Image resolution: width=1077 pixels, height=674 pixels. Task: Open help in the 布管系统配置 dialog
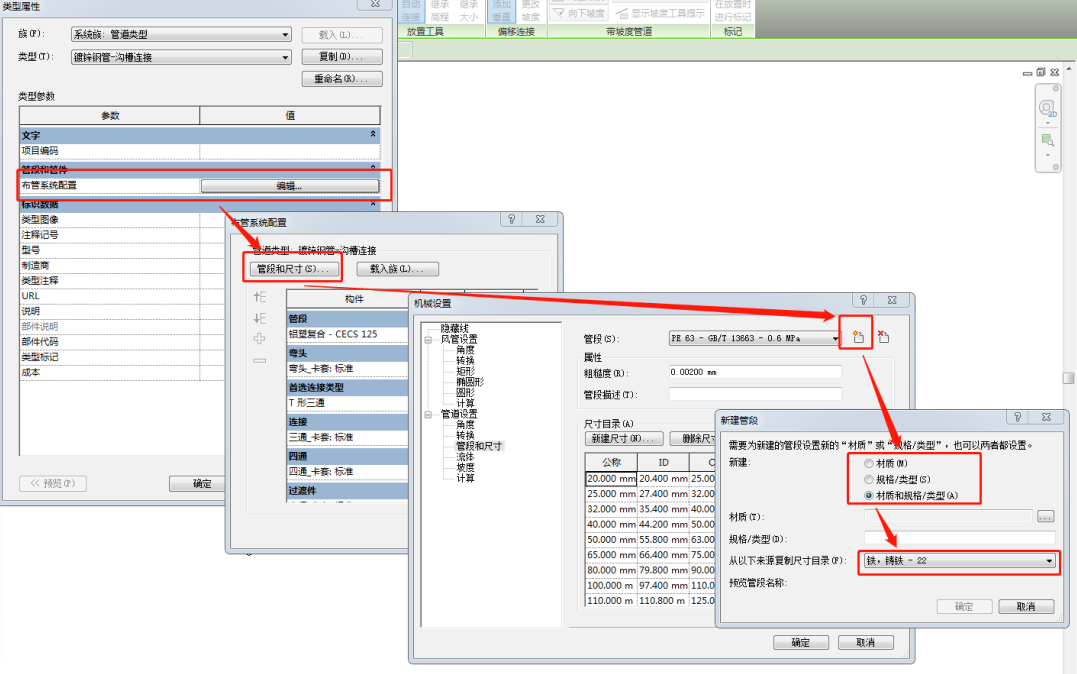click(511, 219)
